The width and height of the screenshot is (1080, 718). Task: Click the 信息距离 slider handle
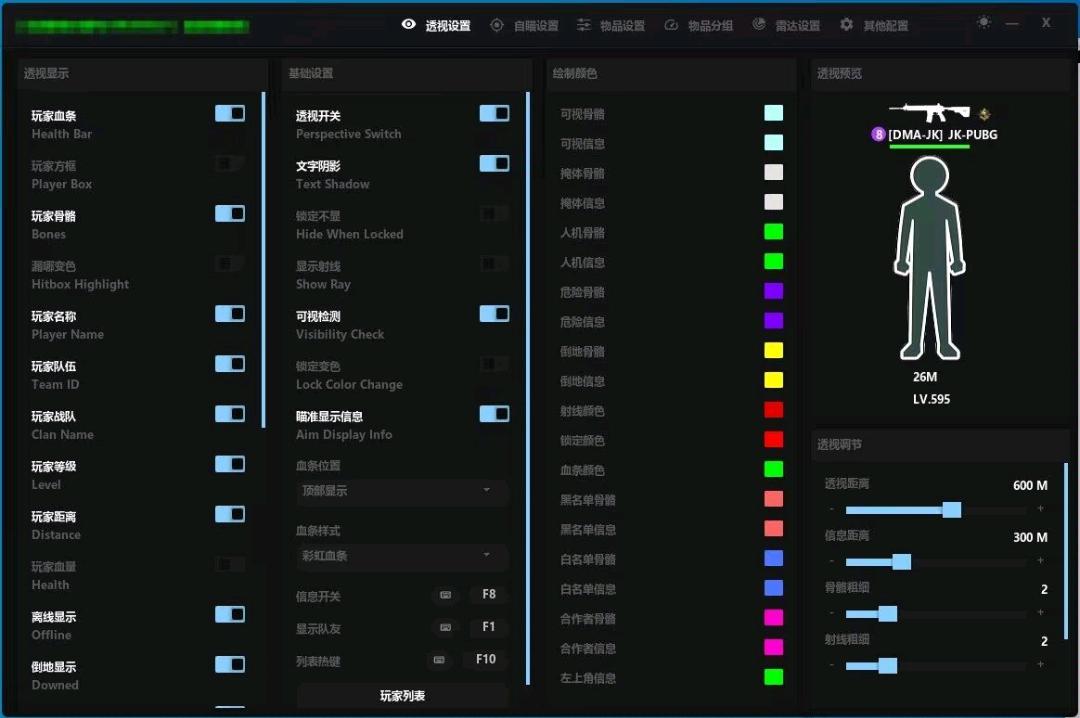(x=902, y=562)
